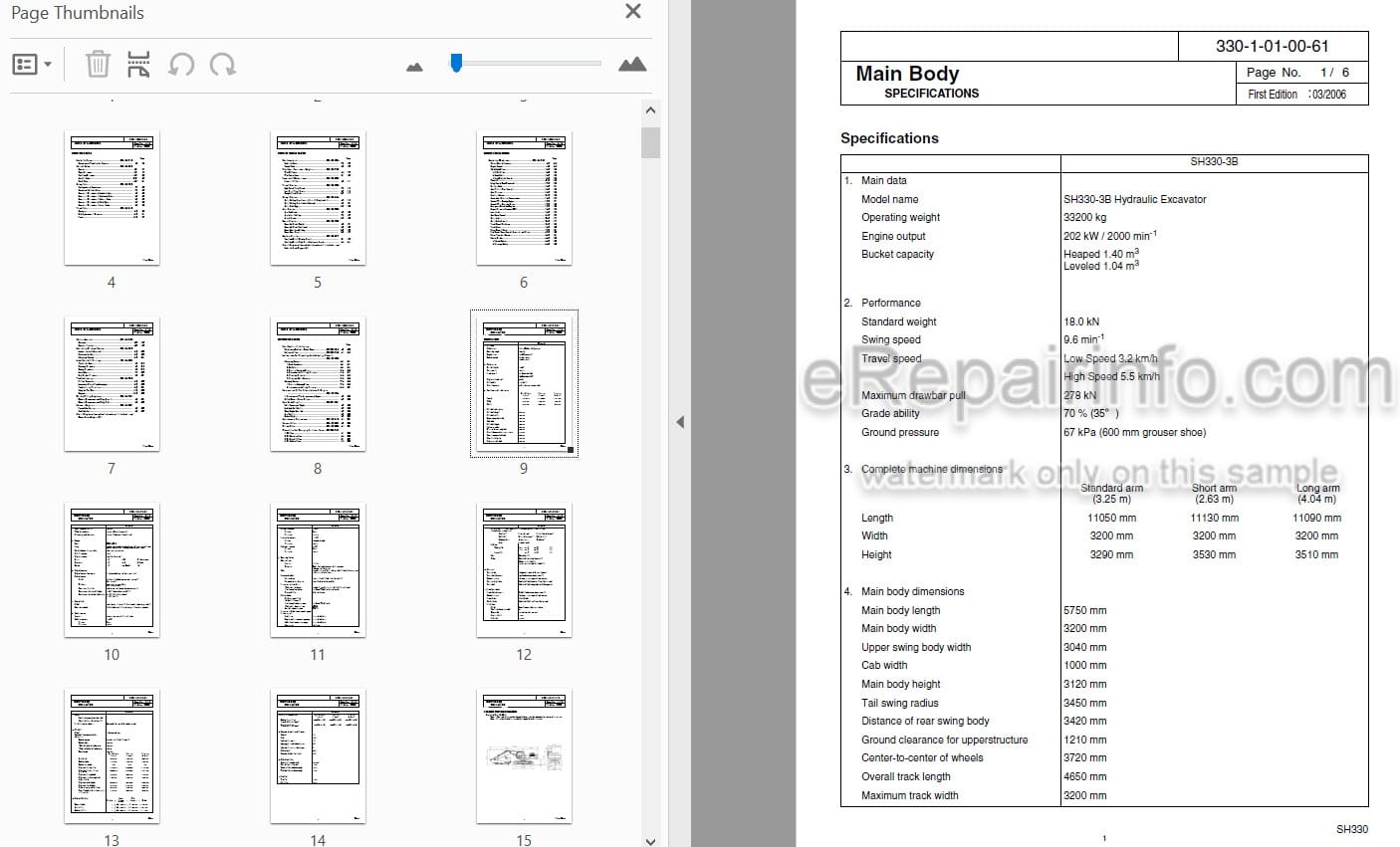The image size is (1400, 847).
Task: Click the thumbnails scrollbar down arrow
Action: tap(650, 840)
